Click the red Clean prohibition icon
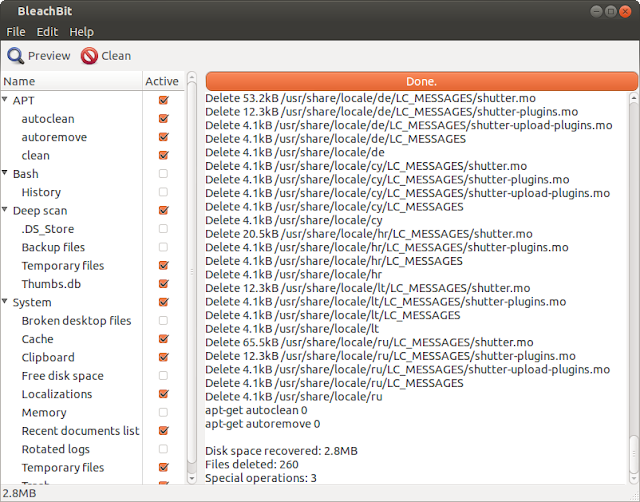640x502 pixels. 89,56
